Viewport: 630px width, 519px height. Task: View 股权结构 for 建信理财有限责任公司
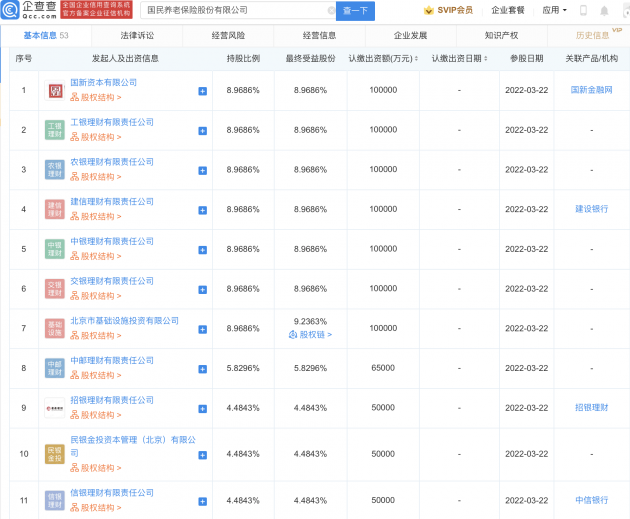click(x=96, y=217)
